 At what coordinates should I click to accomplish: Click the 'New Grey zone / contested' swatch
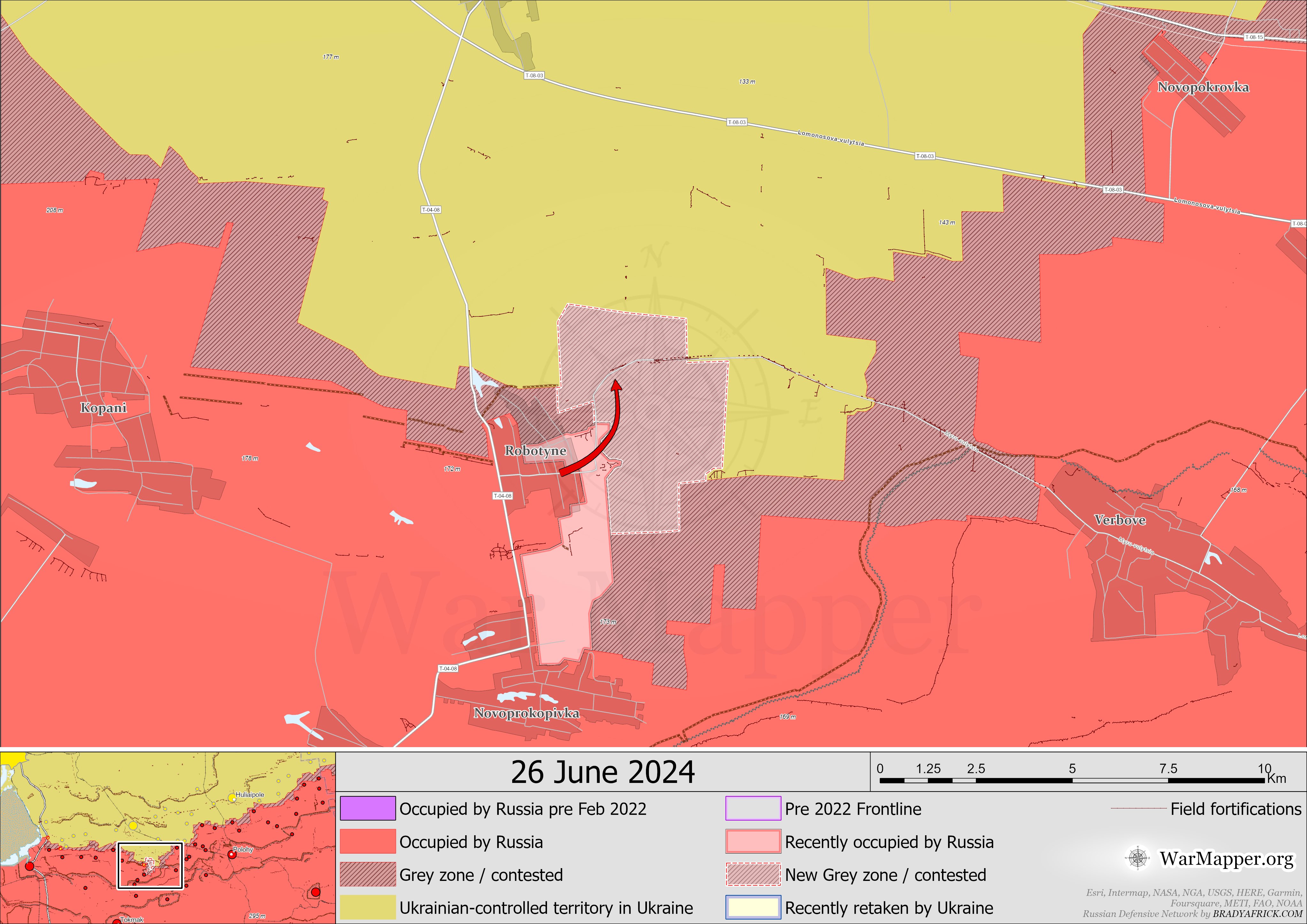pos(753,875)
